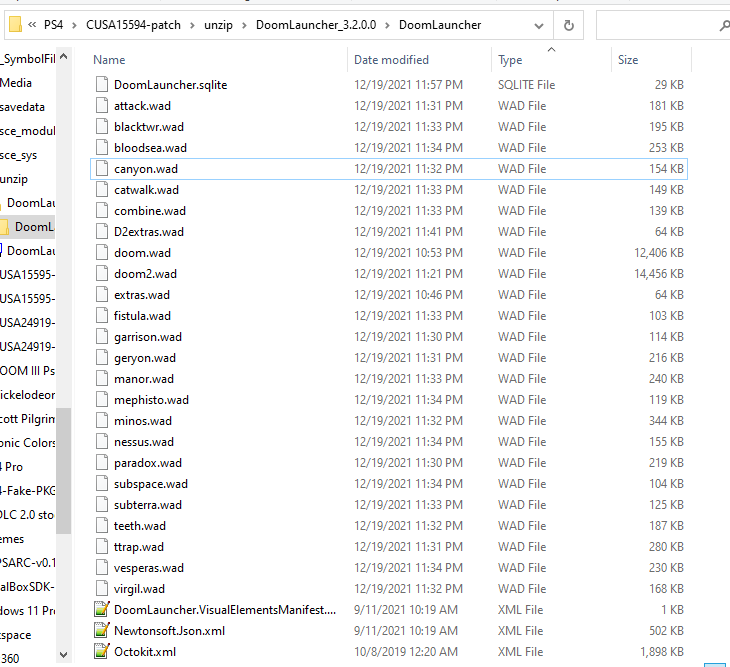Image resolution: width=730 pixels, height=667 pixels.
Task: Open the address bar history dropdown
Action: tap(539, 26)
